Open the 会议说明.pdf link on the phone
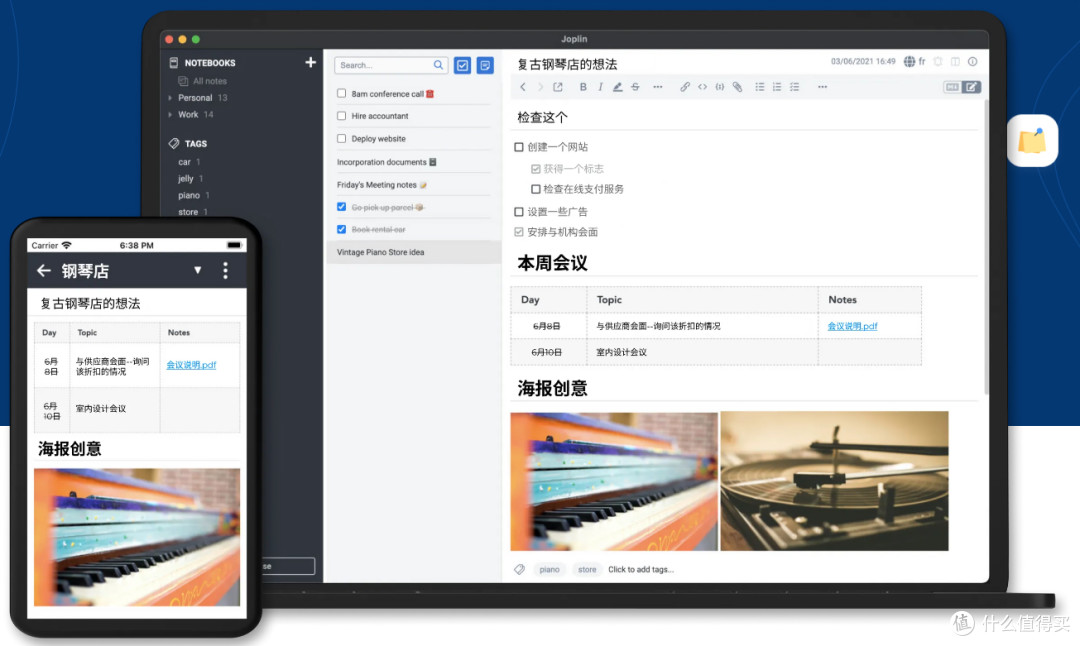Viewport: 1080px width, 646px height. tap(191, 365)
